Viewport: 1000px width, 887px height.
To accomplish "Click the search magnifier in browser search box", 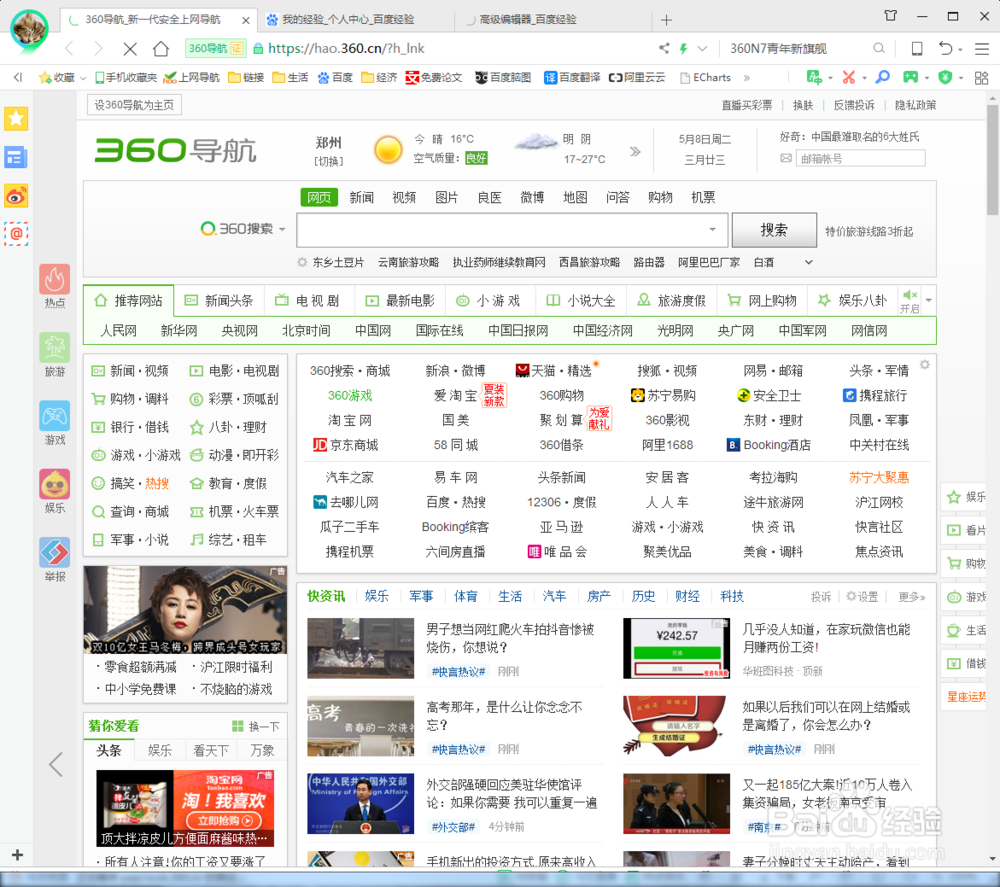I will 879,48.
